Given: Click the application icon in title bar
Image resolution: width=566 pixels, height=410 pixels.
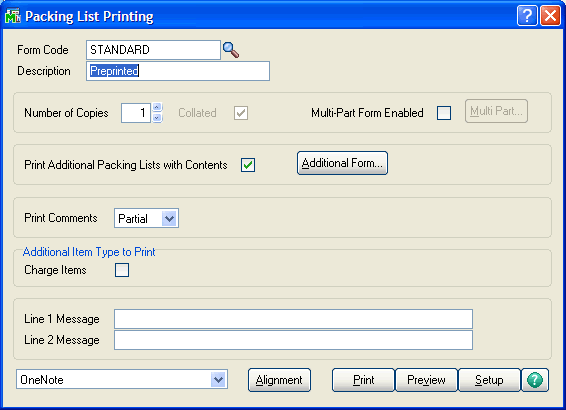Looking at the screenshot, I should (x=13, y=16).
